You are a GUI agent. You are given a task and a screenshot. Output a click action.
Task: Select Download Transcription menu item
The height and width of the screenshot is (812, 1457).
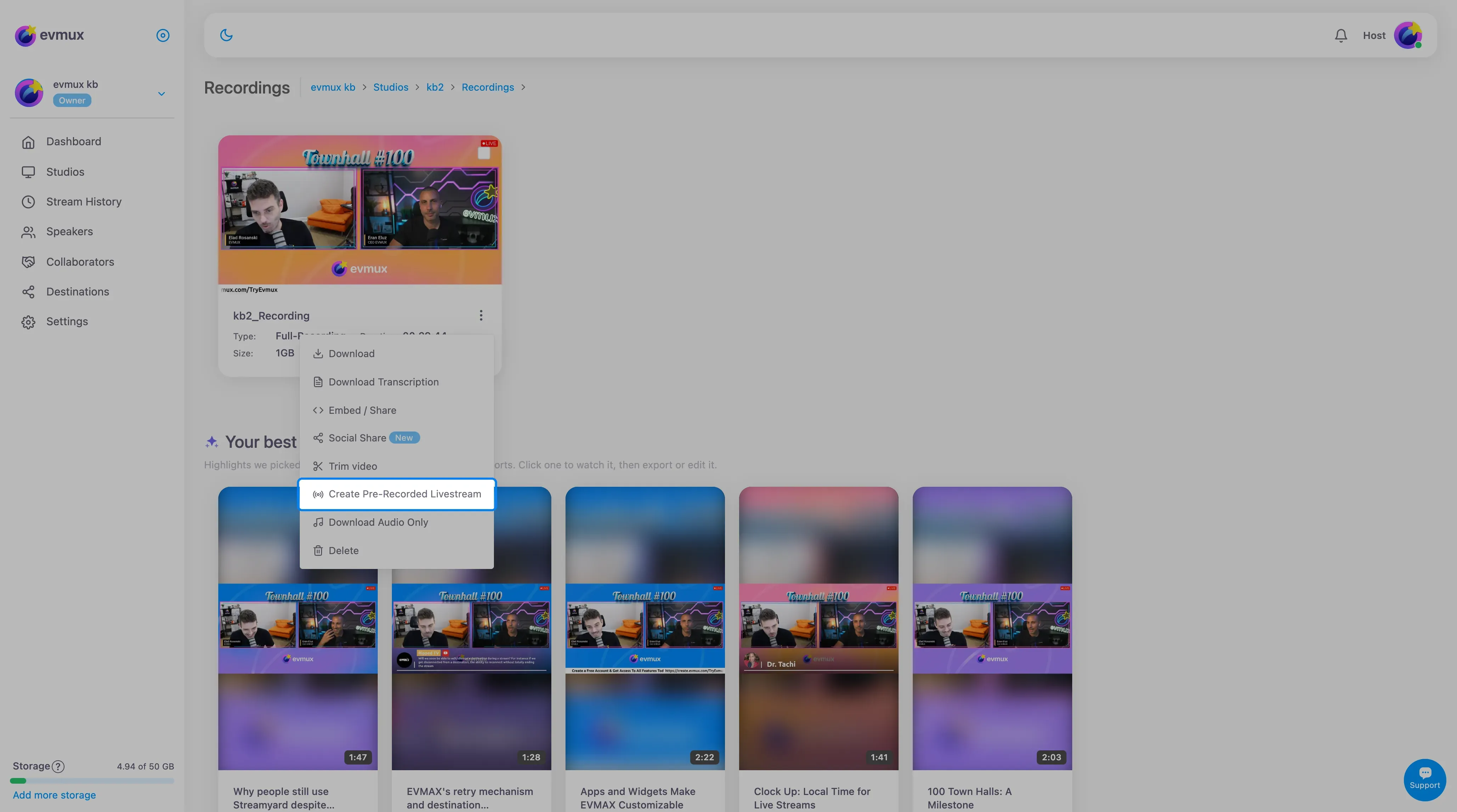[396, 382]
